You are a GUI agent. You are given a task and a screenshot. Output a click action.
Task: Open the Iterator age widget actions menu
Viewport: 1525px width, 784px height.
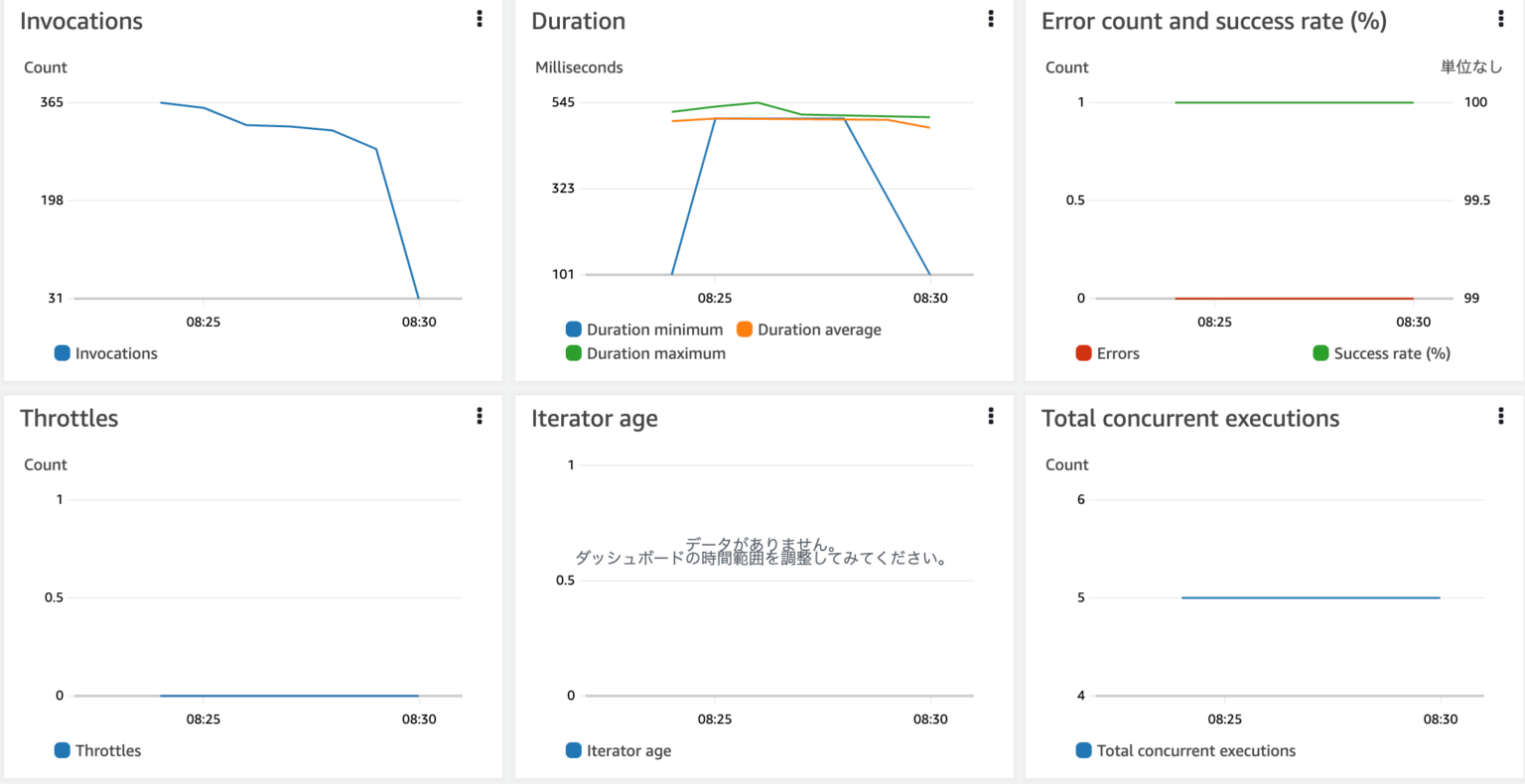991,416
